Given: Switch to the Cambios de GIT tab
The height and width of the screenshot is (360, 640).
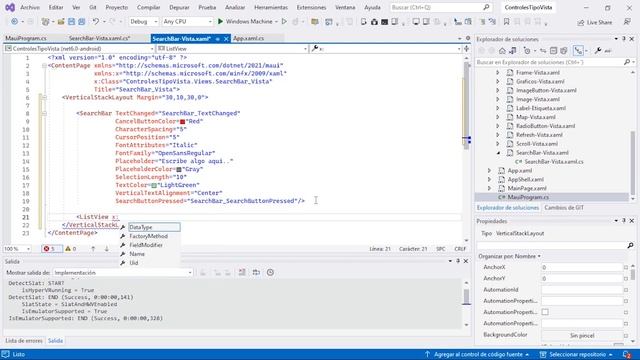Looking at the screenshot, I should pyautogui.click(x=564, y=208).
